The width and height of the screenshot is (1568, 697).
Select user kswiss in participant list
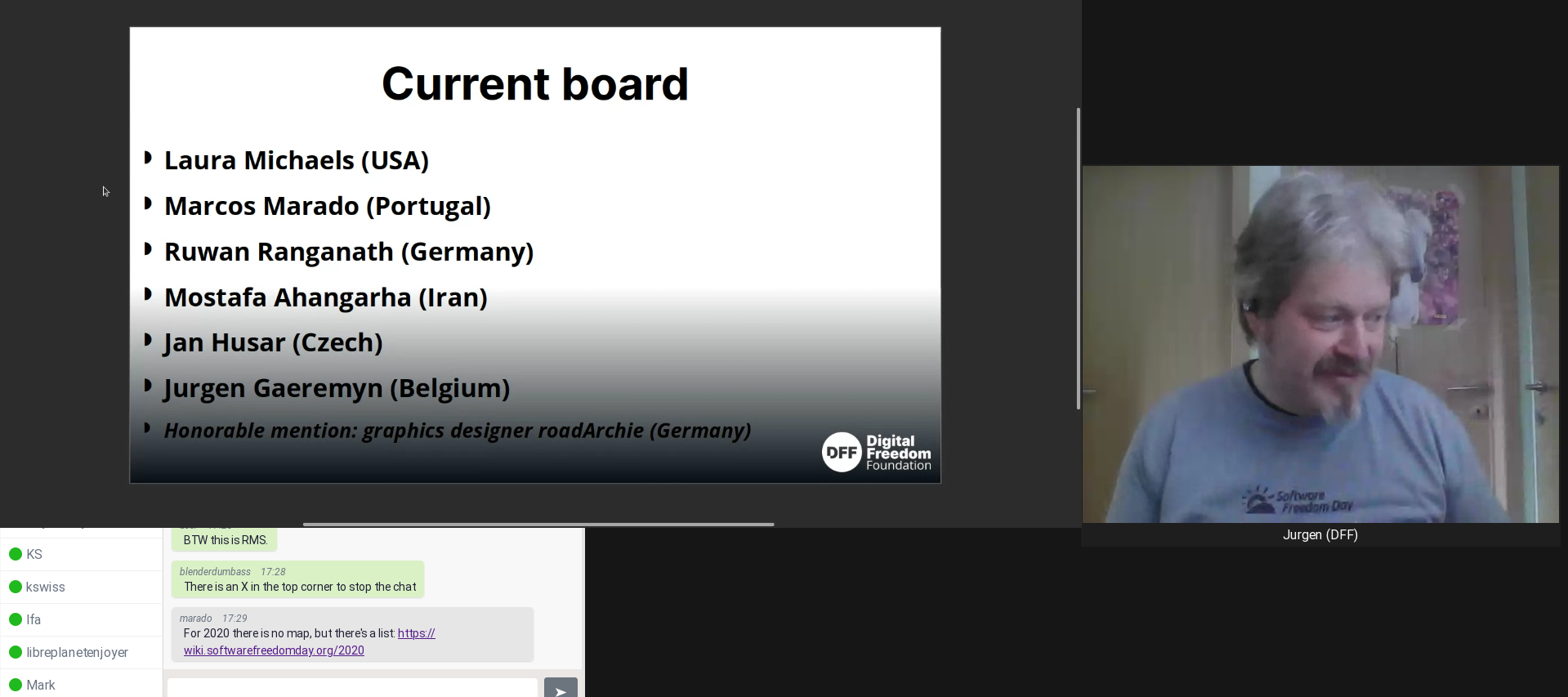(x=81, y=587)
